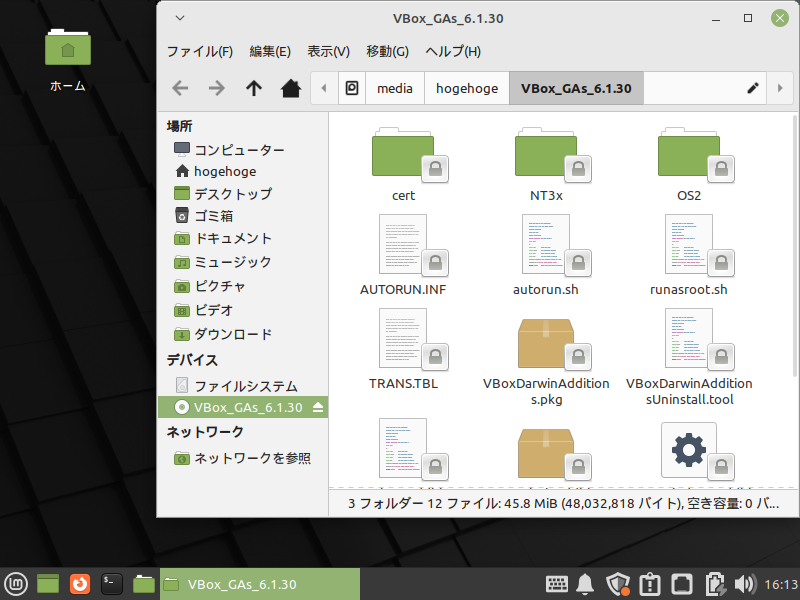This screenshot has width=800, height=600.
Task: Open the 16:13 clock calendar
Action: pyautogui.click(x=781, y=584)
